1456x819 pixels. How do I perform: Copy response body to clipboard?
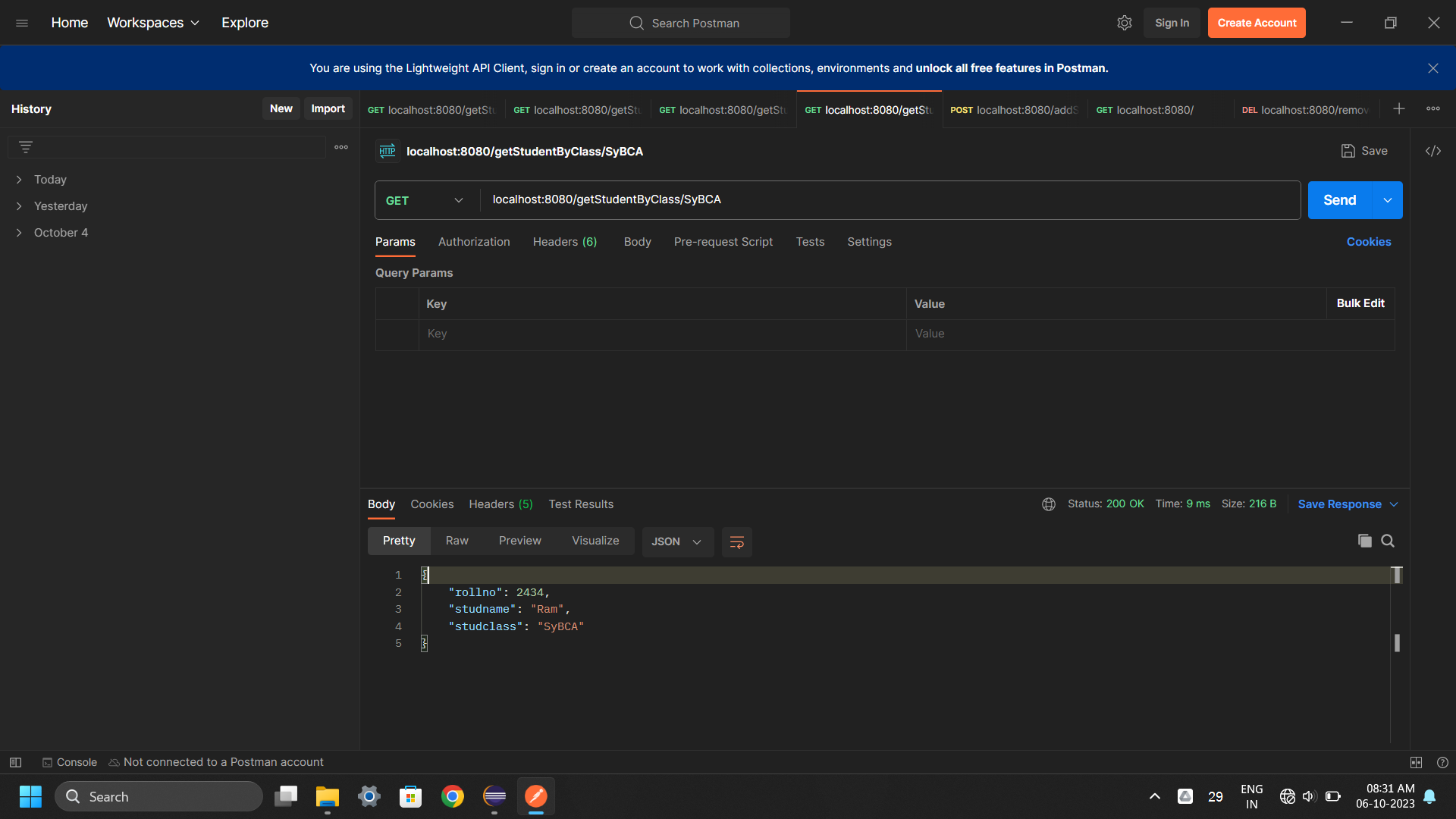tap(1364, 541)
